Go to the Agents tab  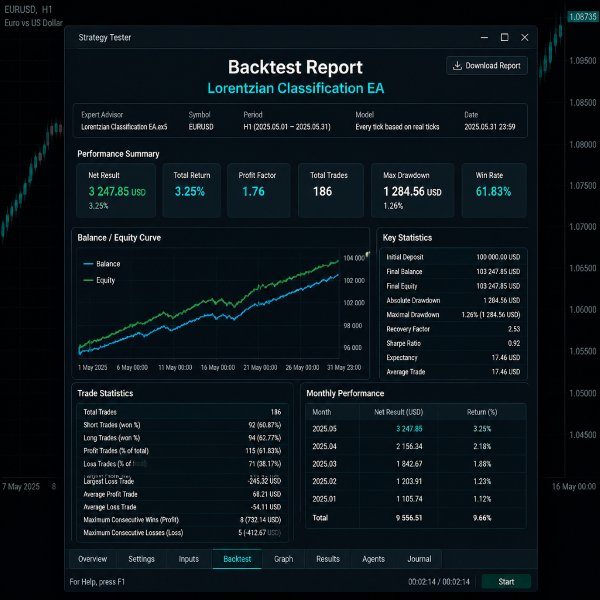(373, 559)
